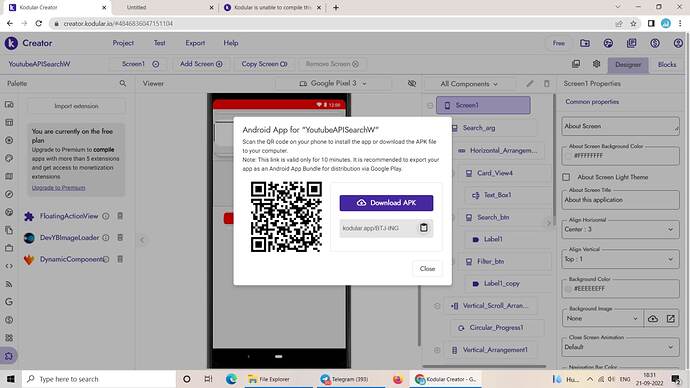Open the dollar monetization icon in header
Screen dimensions: 690x388
tap(655, 43)
